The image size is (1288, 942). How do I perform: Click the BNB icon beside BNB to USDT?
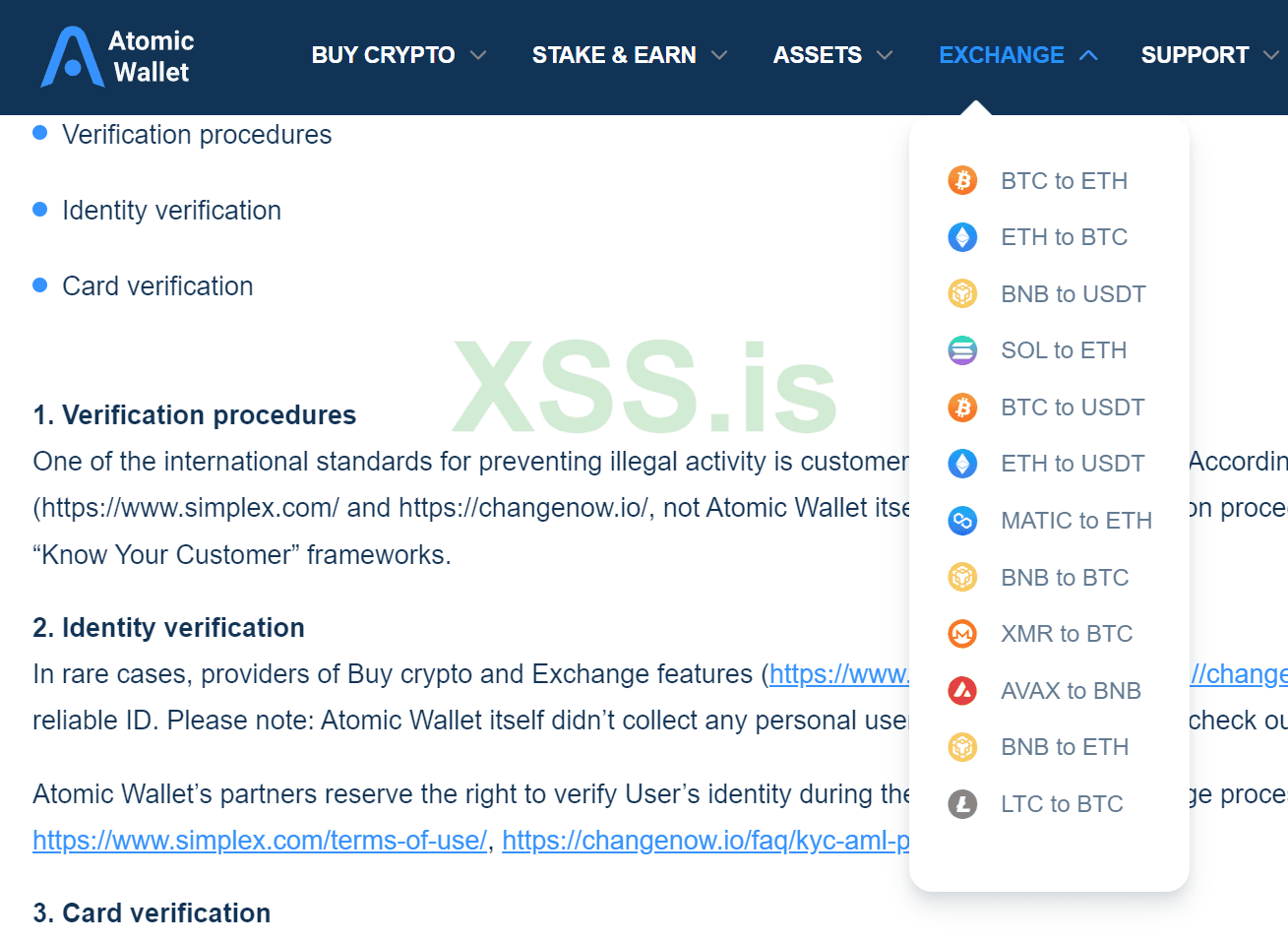(962, 293)
